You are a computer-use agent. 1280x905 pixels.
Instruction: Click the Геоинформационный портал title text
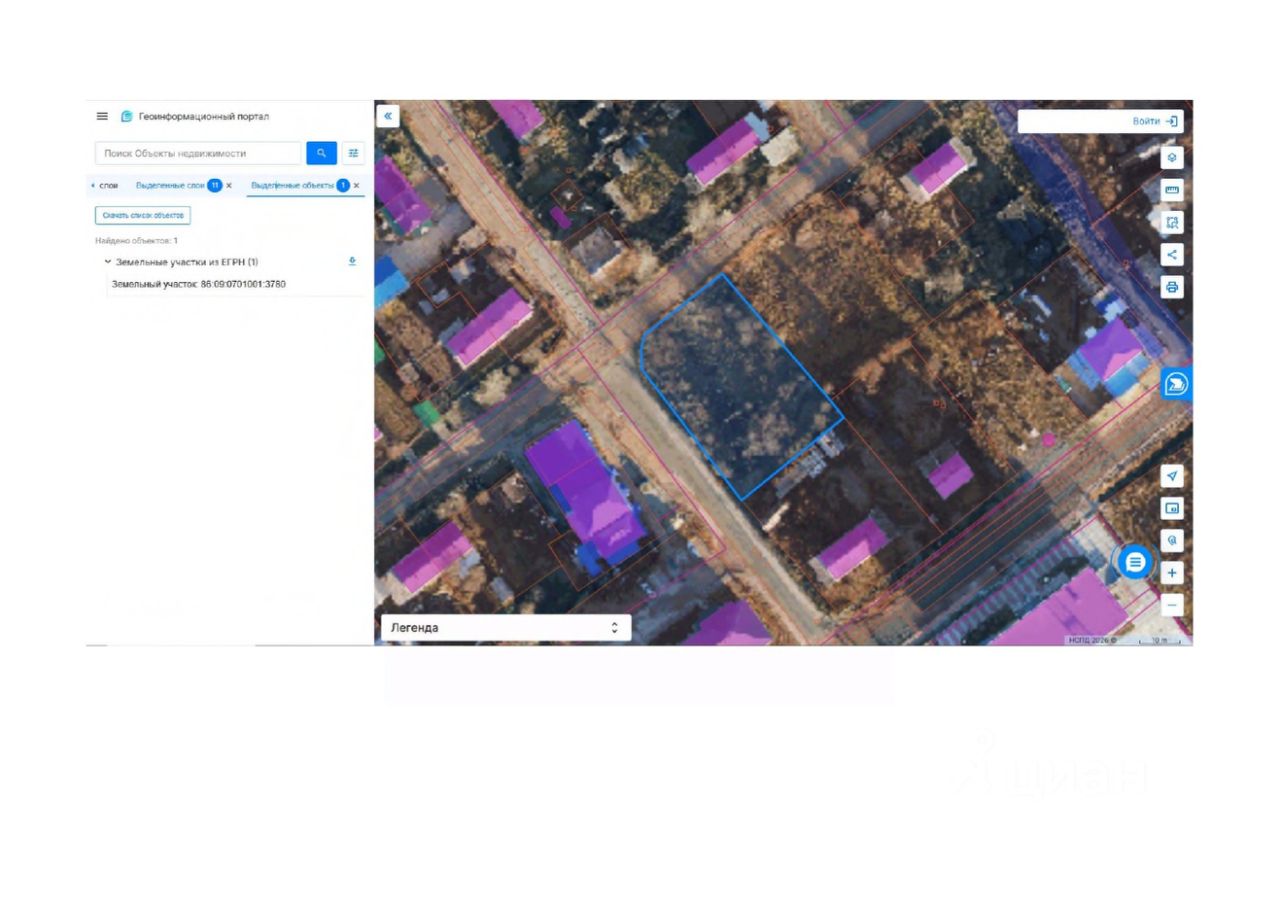click(204, 116)
